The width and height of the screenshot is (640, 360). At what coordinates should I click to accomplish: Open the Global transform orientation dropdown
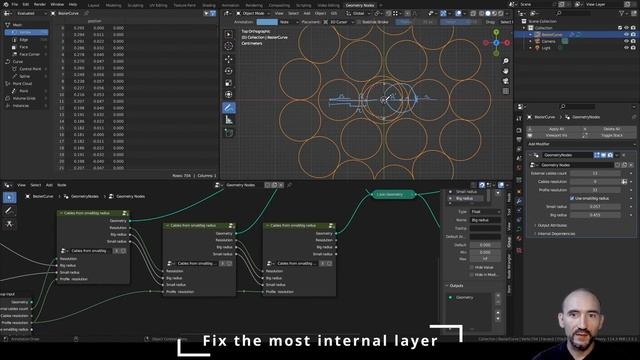pyautogui.click(x=359, y=13)
